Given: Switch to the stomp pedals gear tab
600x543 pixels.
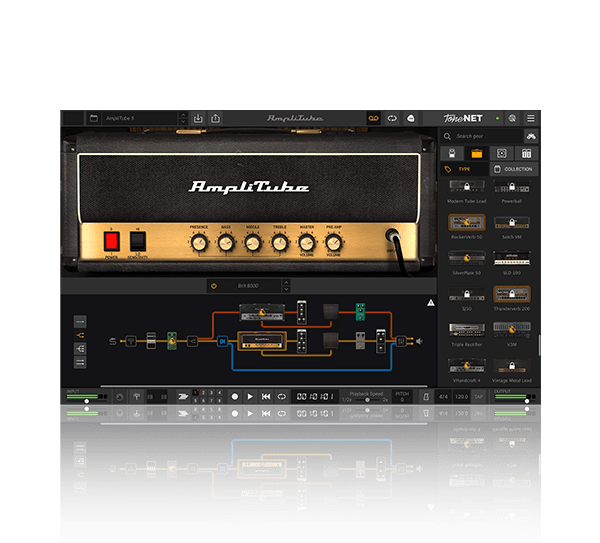Looking at the screenshot, I should [452, 153].
